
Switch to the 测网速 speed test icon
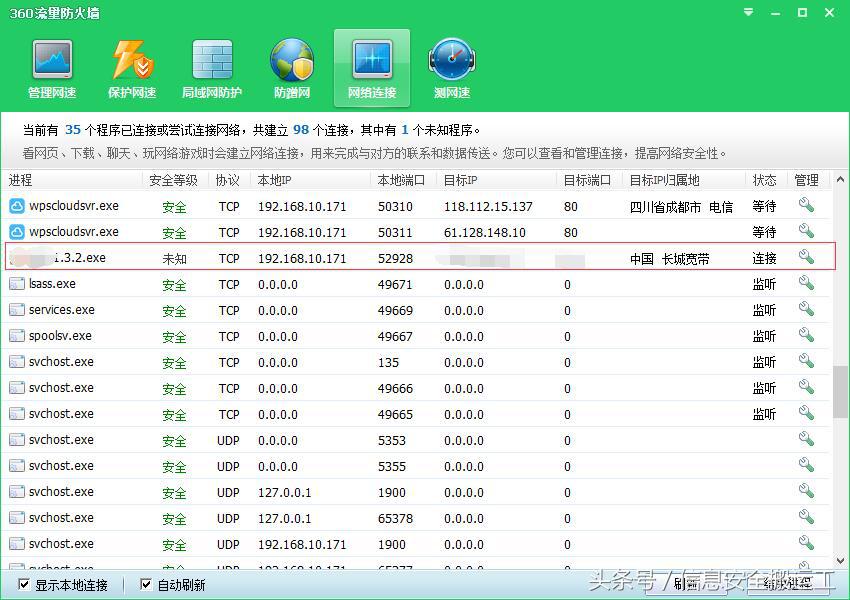click(x=451, y=67)
